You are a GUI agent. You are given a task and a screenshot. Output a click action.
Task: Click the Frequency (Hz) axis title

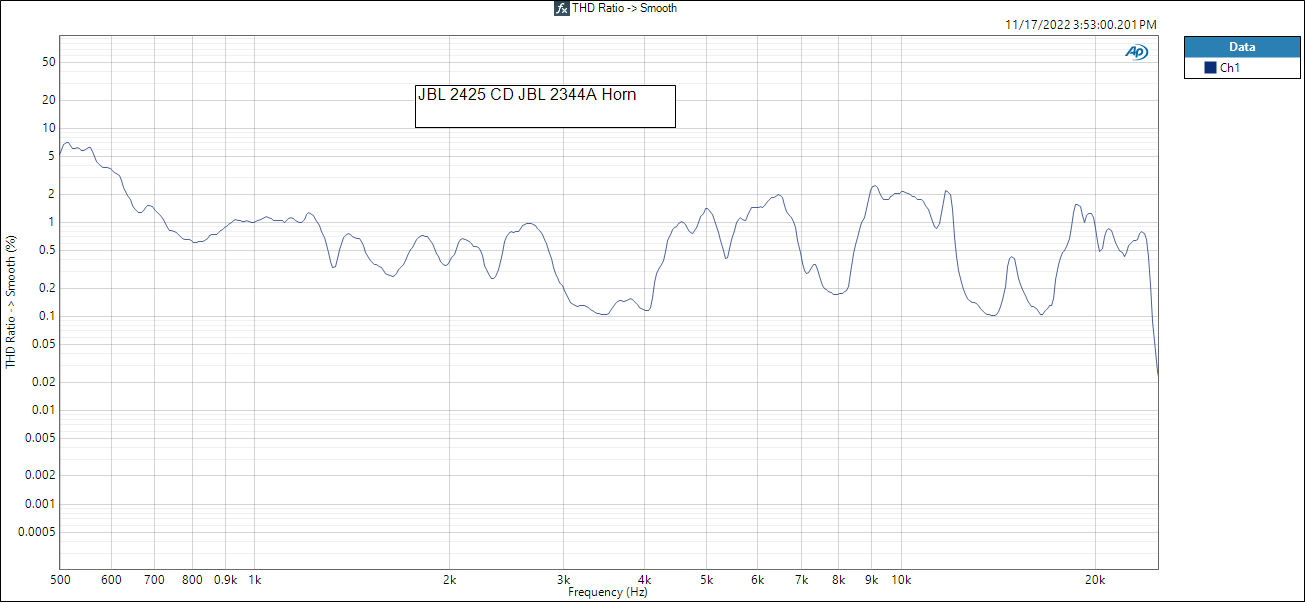[608, 592]
